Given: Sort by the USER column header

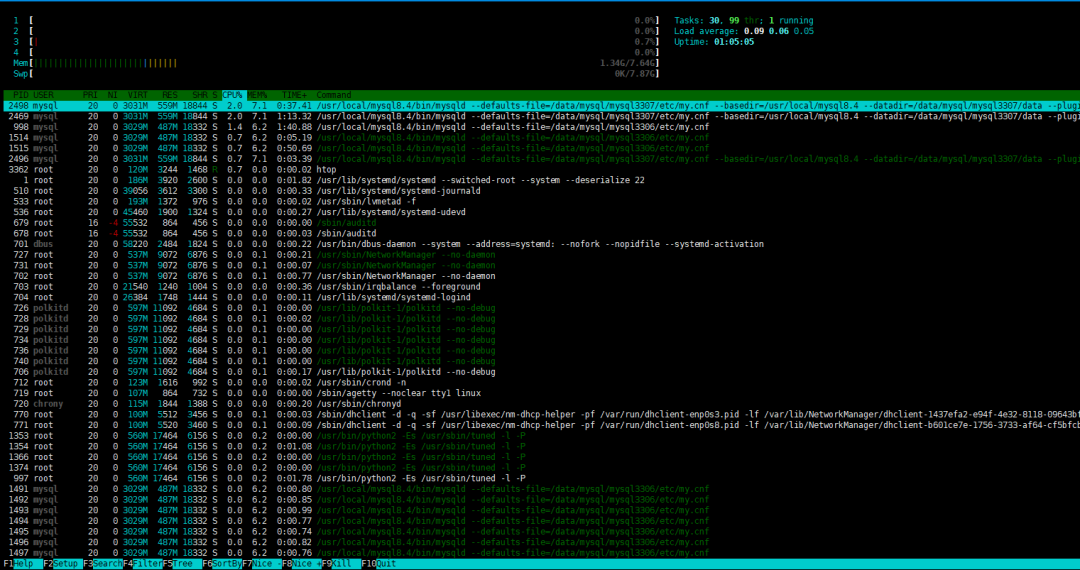Looking at the screenshot, I should (x=43, y=95).
